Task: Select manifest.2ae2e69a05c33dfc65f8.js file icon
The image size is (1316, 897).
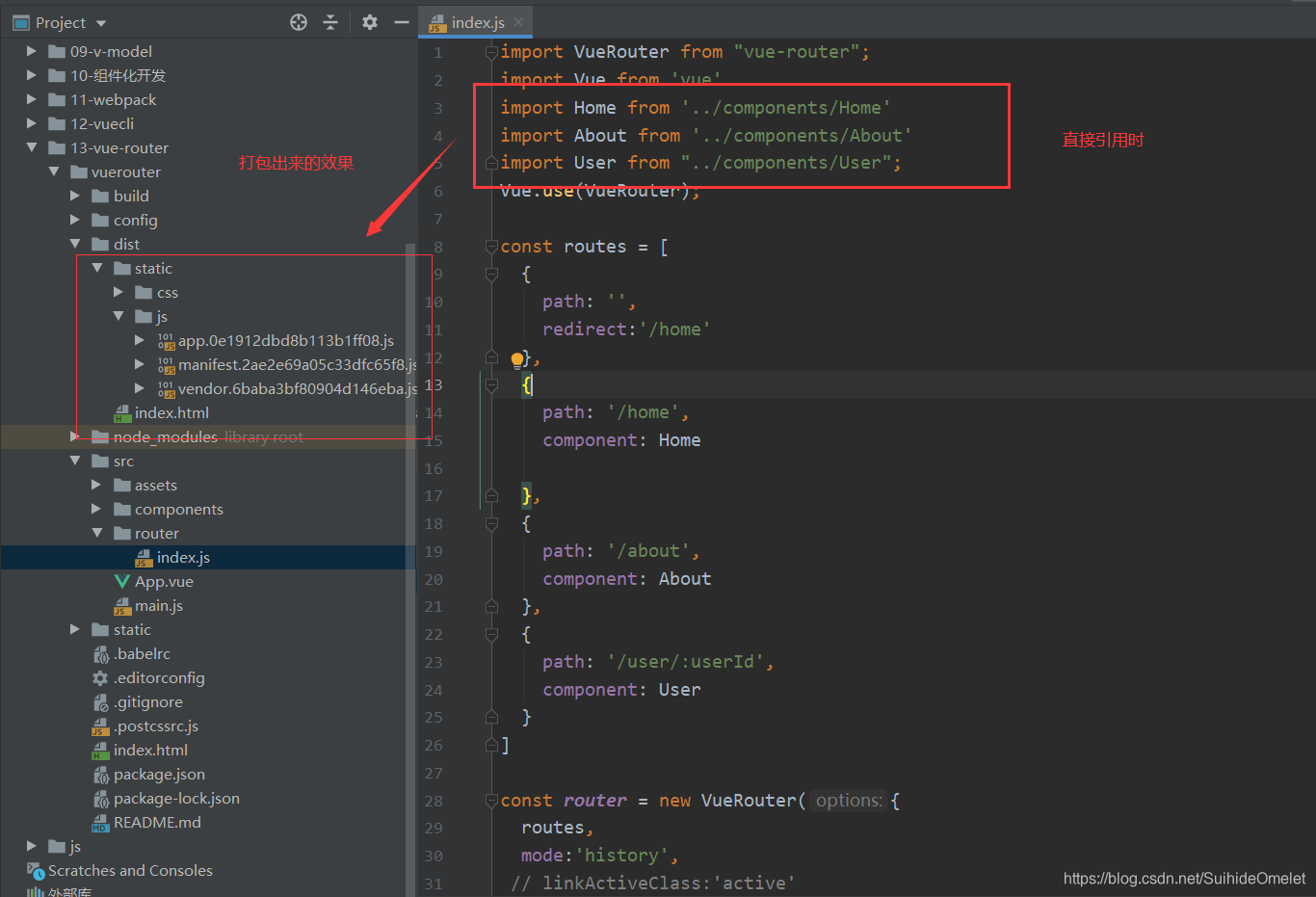Action: click(166, 365)
